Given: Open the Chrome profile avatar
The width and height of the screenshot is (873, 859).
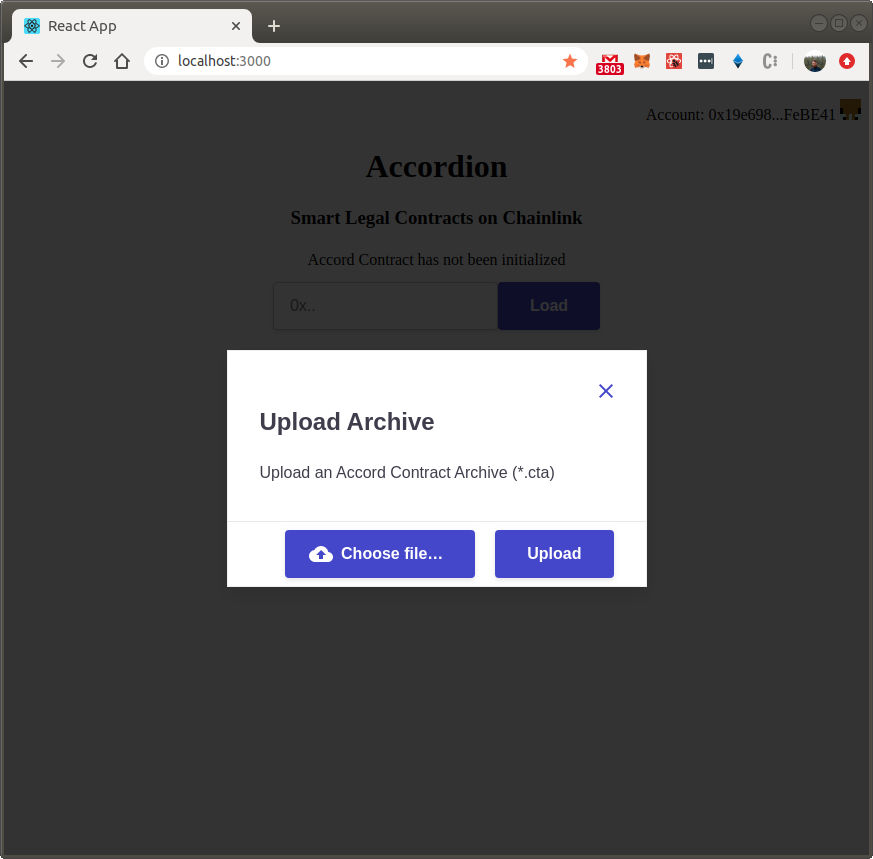Looking at the screenshot, I should [x=815, y=61].
